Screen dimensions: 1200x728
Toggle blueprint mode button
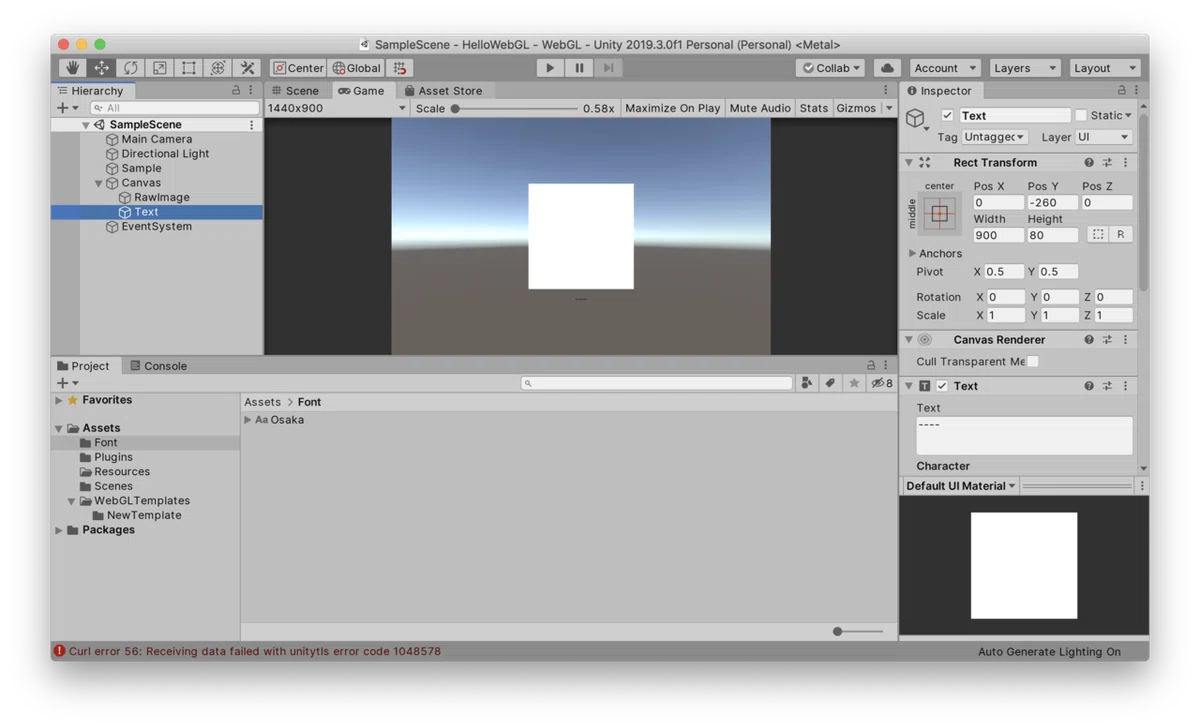tap(1098, 234)
